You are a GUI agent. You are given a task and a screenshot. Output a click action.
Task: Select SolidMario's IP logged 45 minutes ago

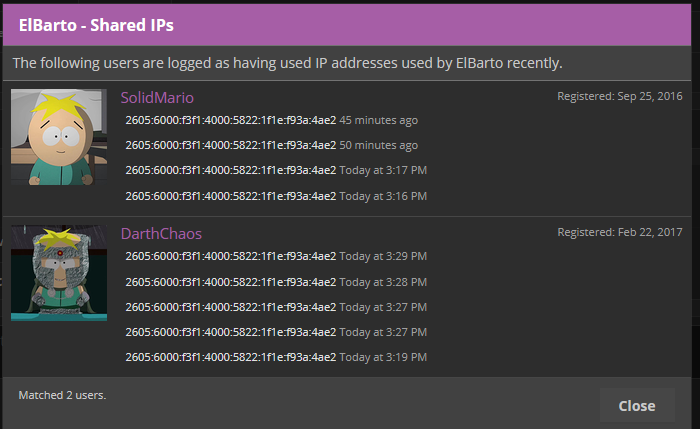click(x=231, y=120)
